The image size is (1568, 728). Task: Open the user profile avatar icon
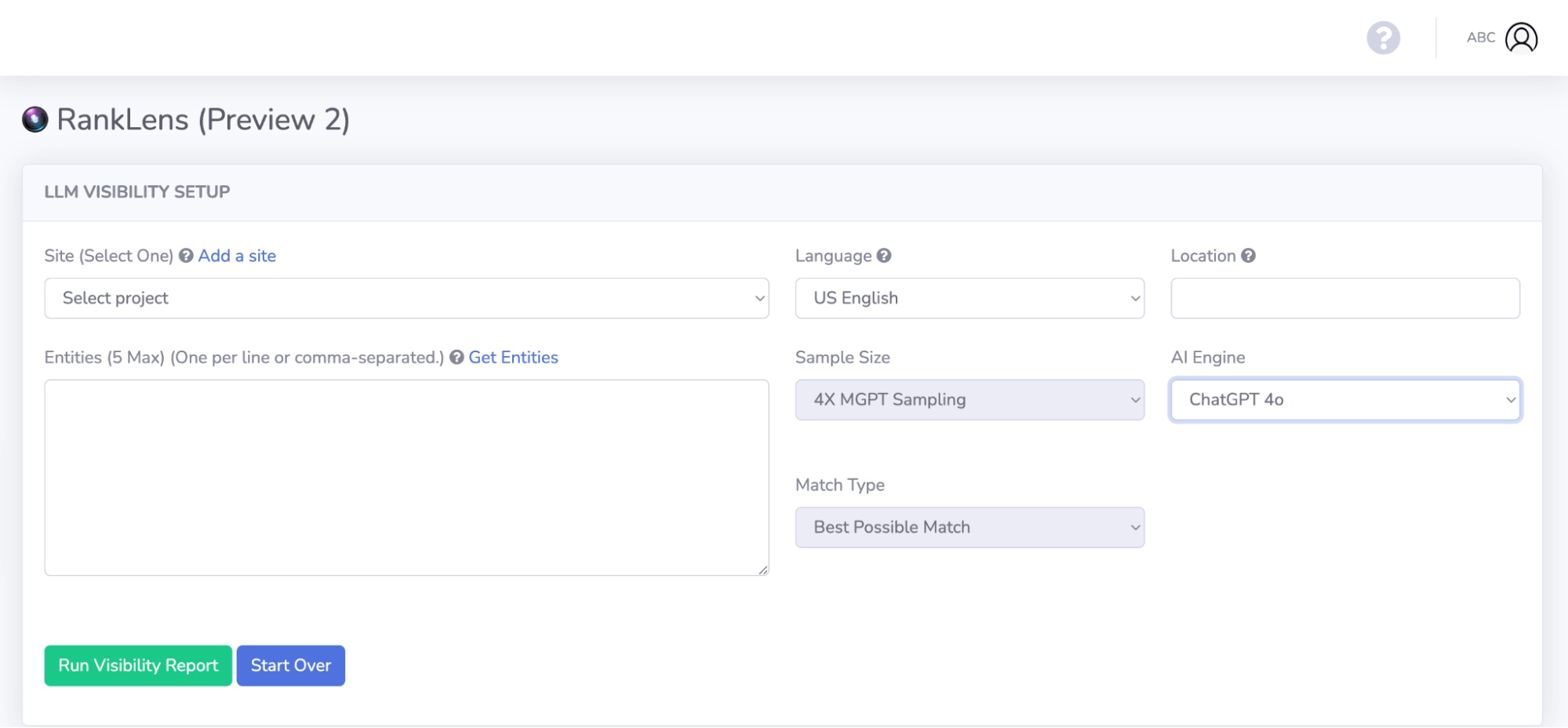1521,38
